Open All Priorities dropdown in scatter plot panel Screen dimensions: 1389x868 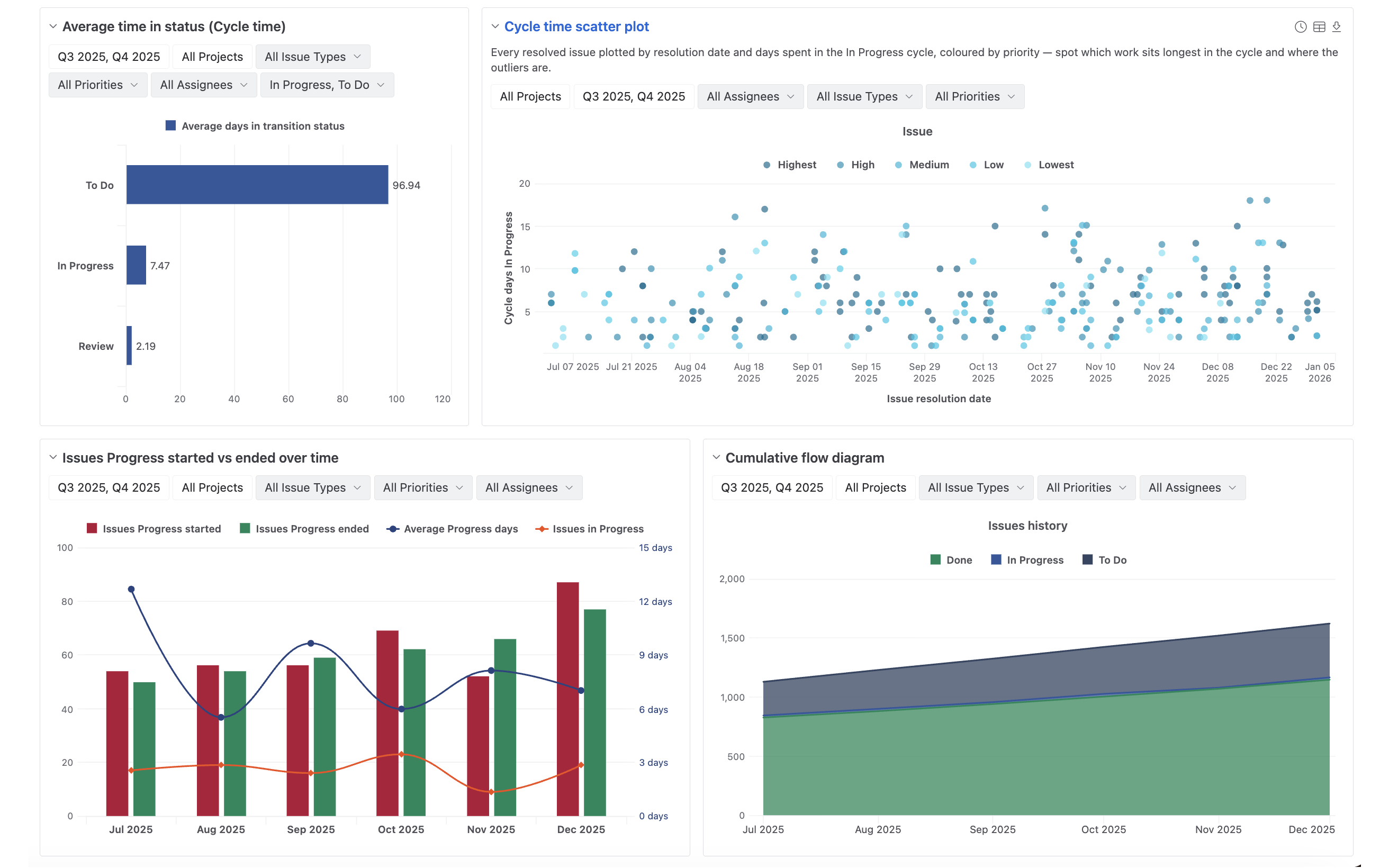coord(975,96)
